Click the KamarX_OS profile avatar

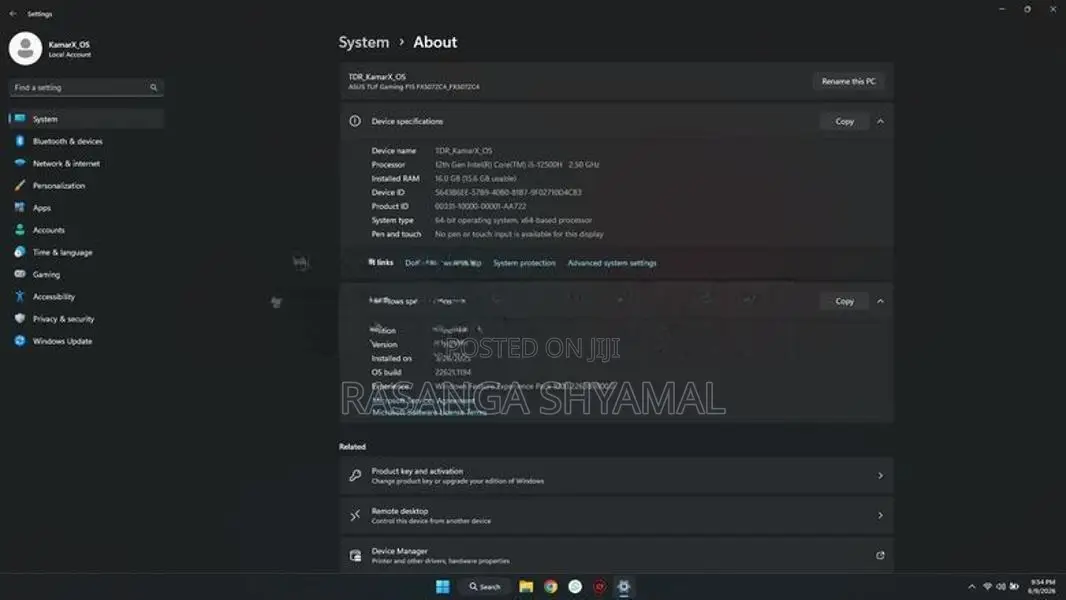(26, 49)
